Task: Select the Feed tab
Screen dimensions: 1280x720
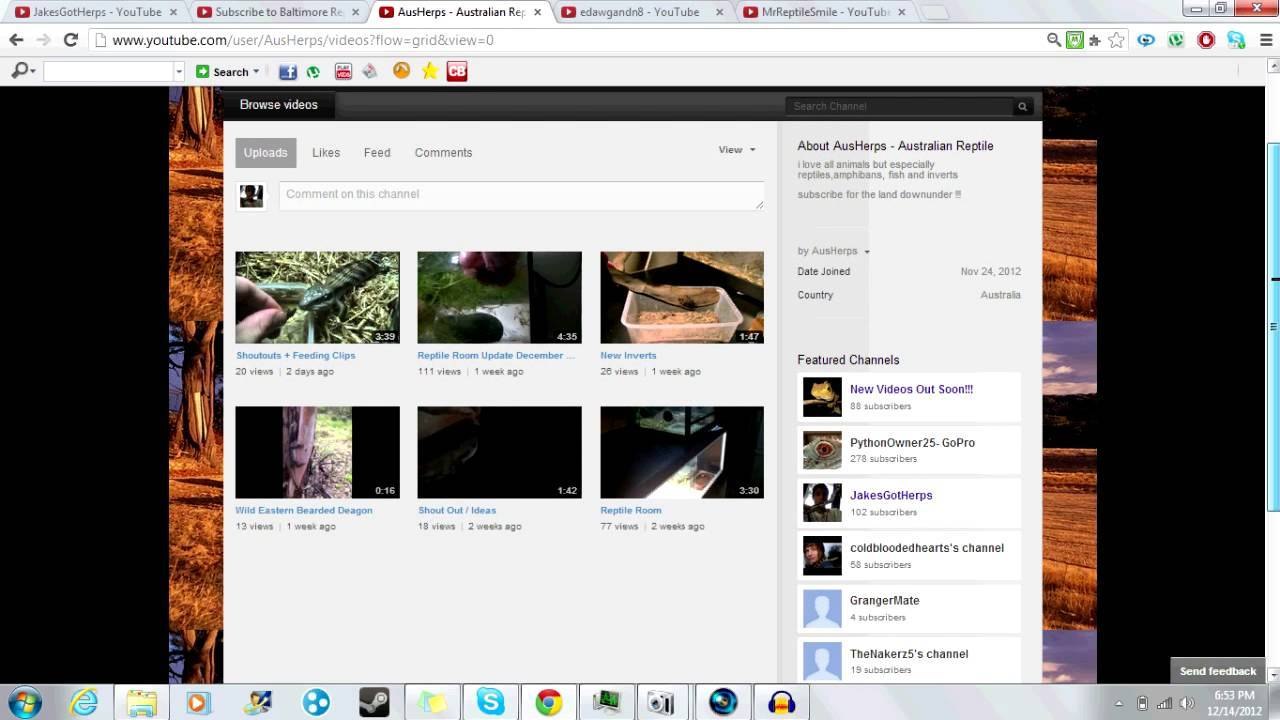Action: [377, 153]
